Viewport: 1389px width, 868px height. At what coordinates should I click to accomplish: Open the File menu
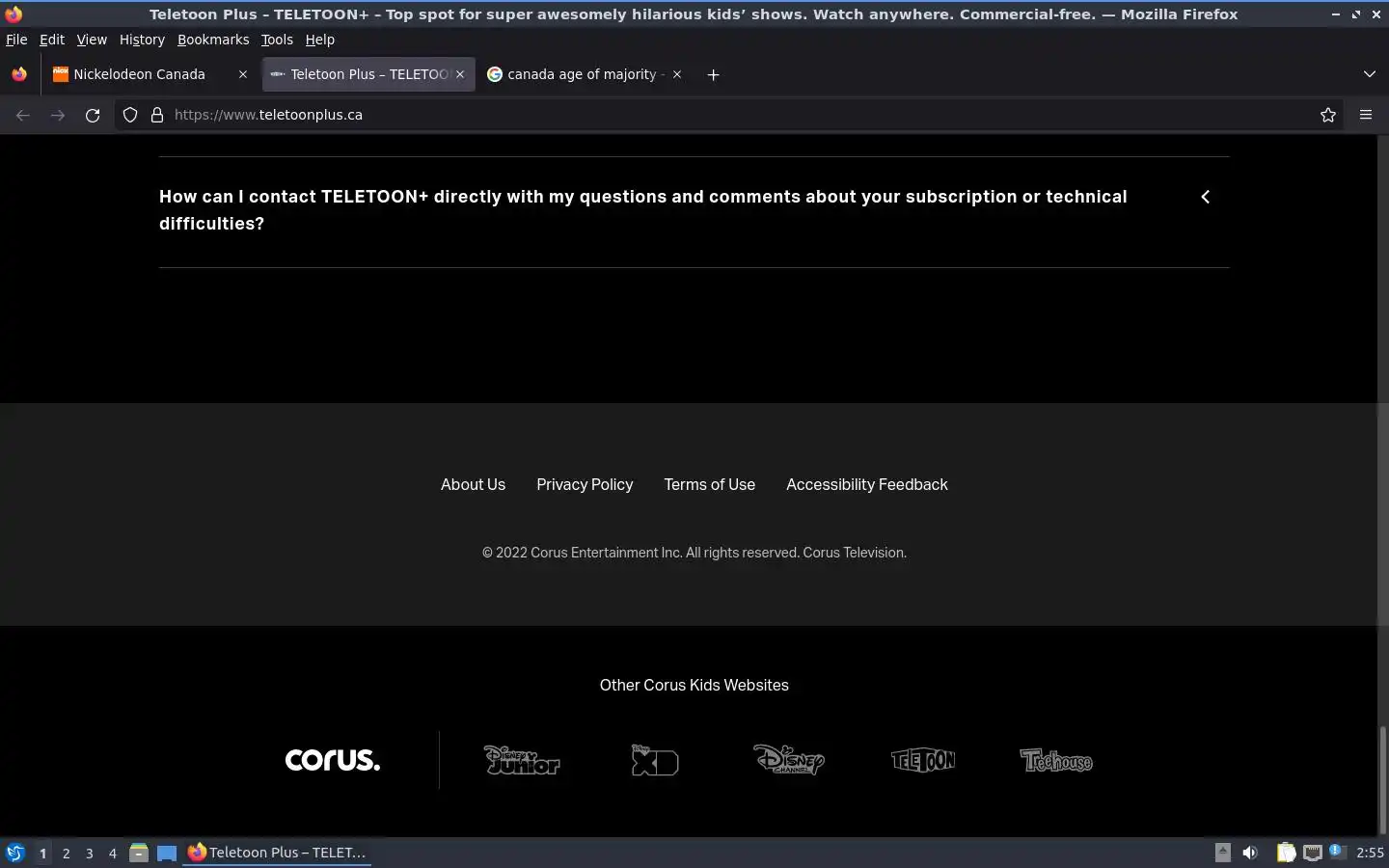16,40
